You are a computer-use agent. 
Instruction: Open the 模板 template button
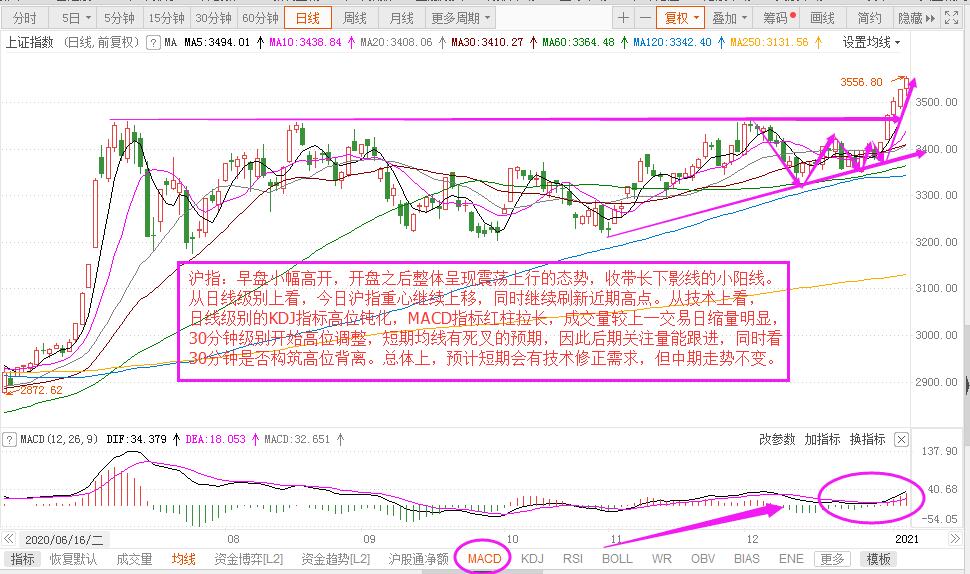coord(878,559)
